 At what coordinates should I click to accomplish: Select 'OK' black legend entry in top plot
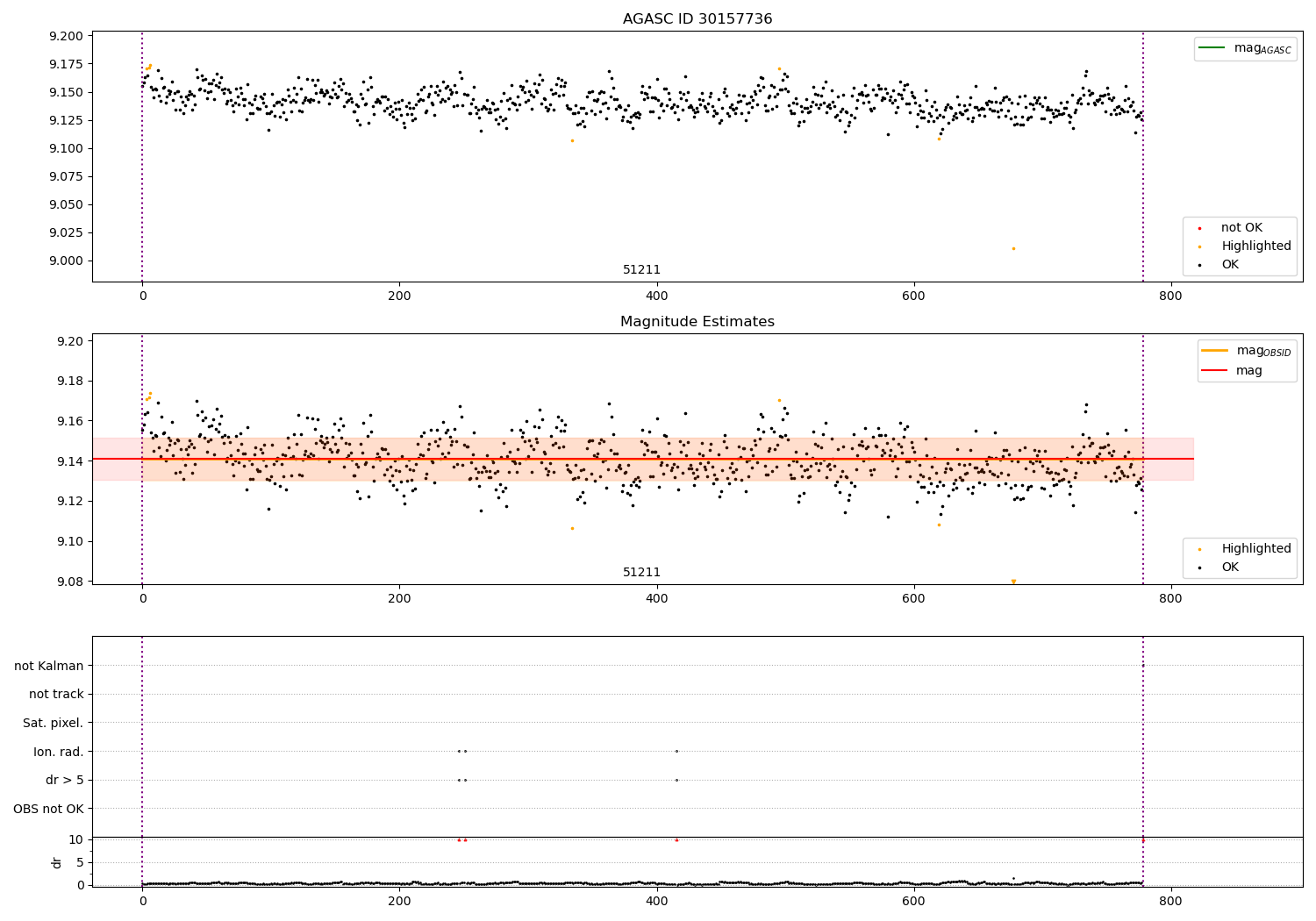point(1230,264)
